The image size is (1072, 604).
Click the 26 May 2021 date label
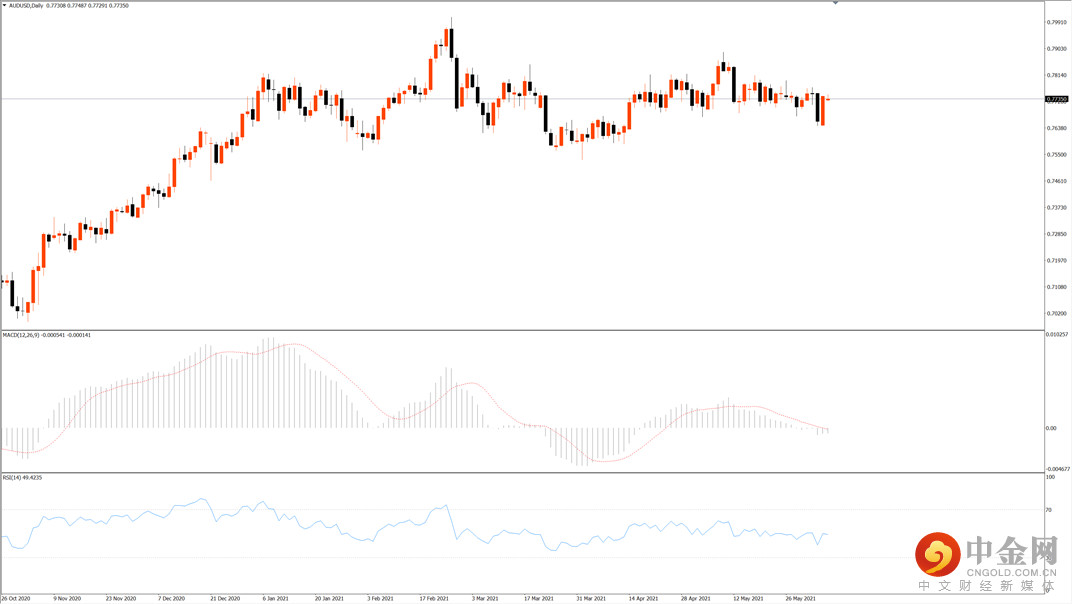tap(800, 599)
